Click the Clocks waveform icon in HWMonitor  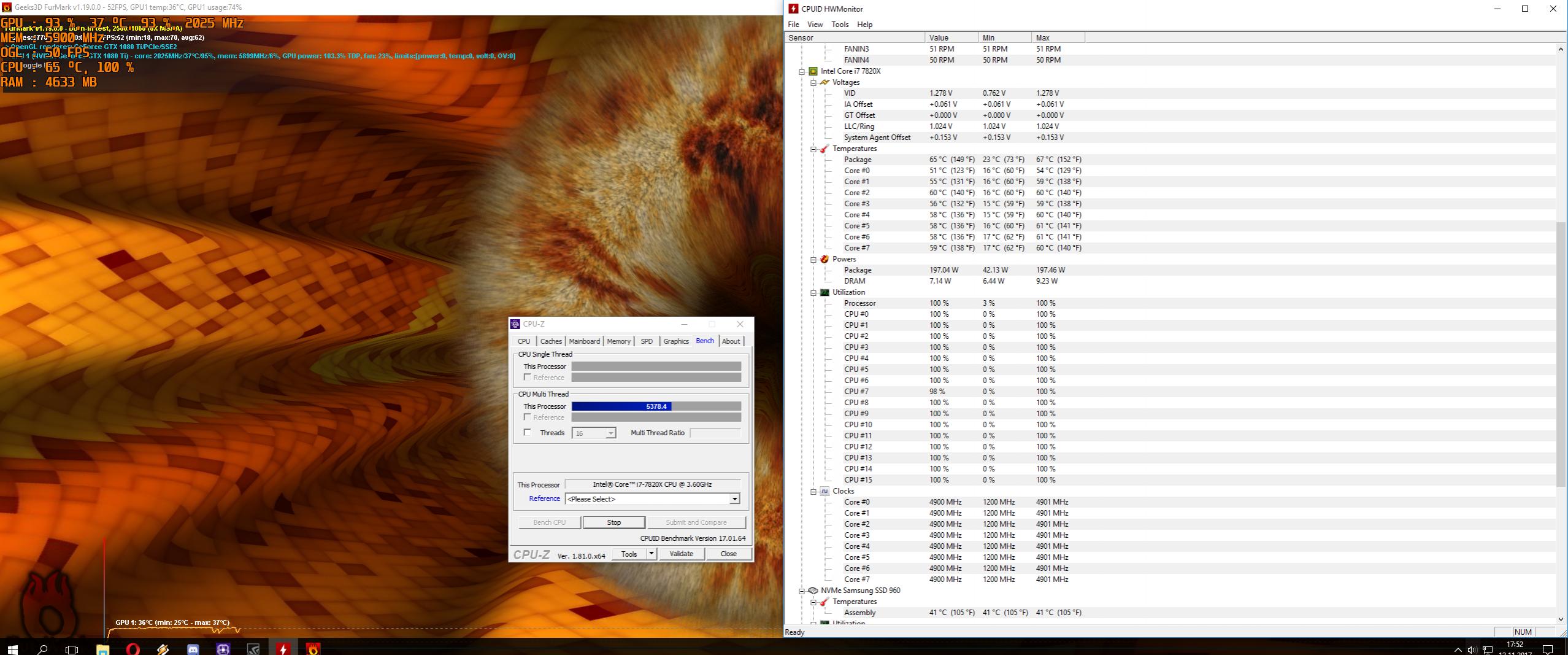(x=824, y=491)
